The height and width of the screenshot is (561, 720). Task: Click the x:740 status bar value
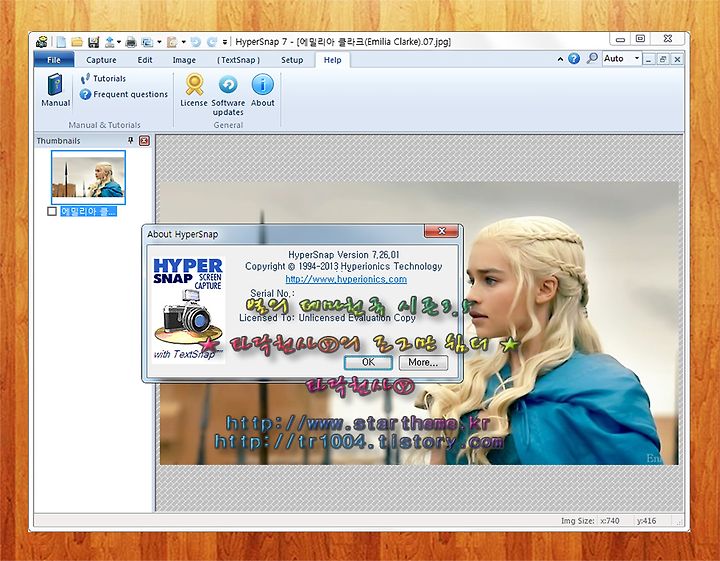pyautogui.click(x=610, y=521)
